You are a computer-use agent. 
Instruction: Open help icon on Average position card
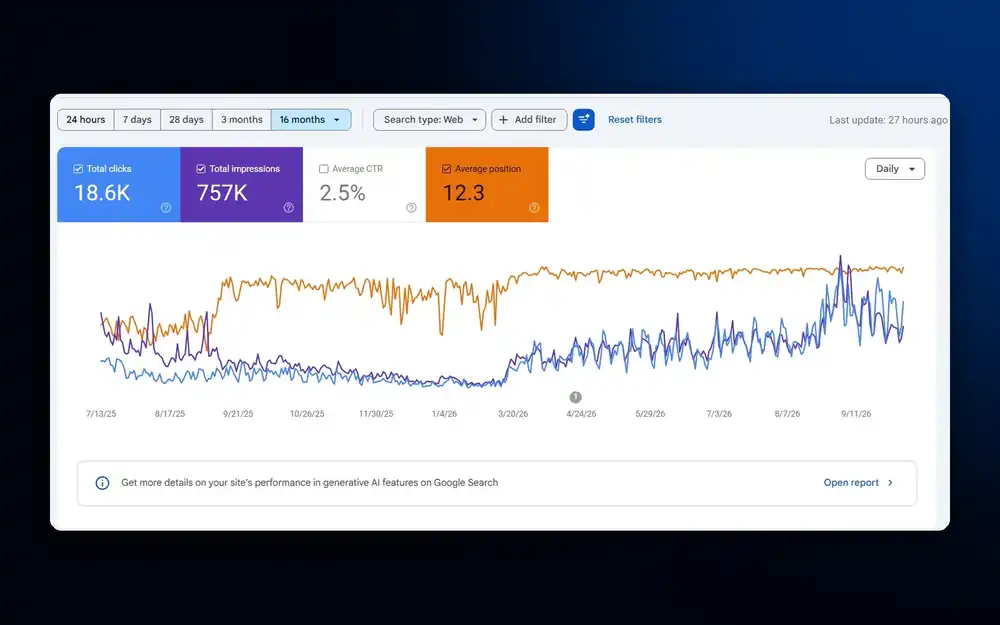[534, 207]
